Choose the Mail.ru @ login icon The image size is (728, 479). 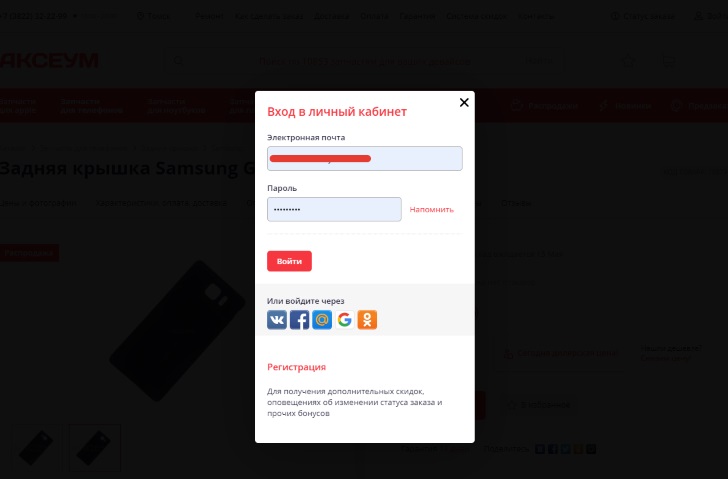coord(322,320)
